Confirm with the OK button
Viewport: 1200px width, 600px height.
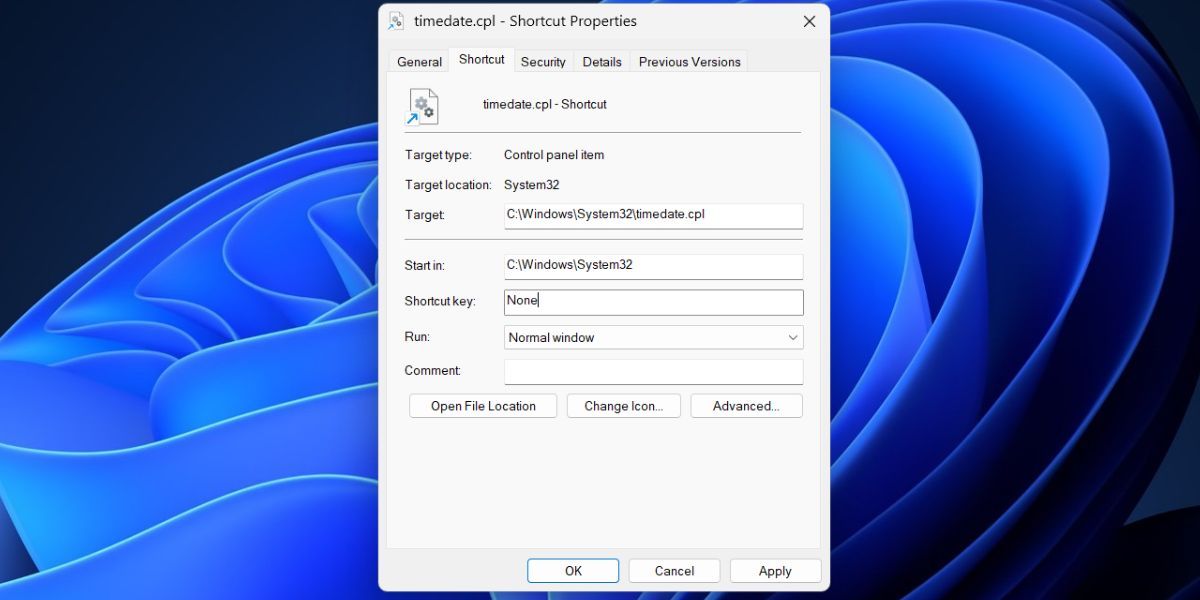click(573, 571)
